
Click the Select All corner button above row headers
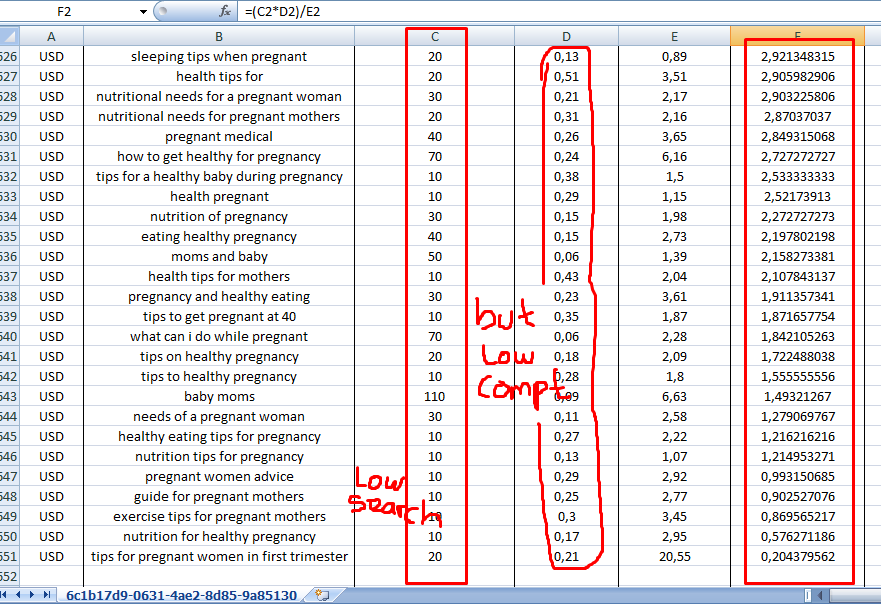point(9,35)
